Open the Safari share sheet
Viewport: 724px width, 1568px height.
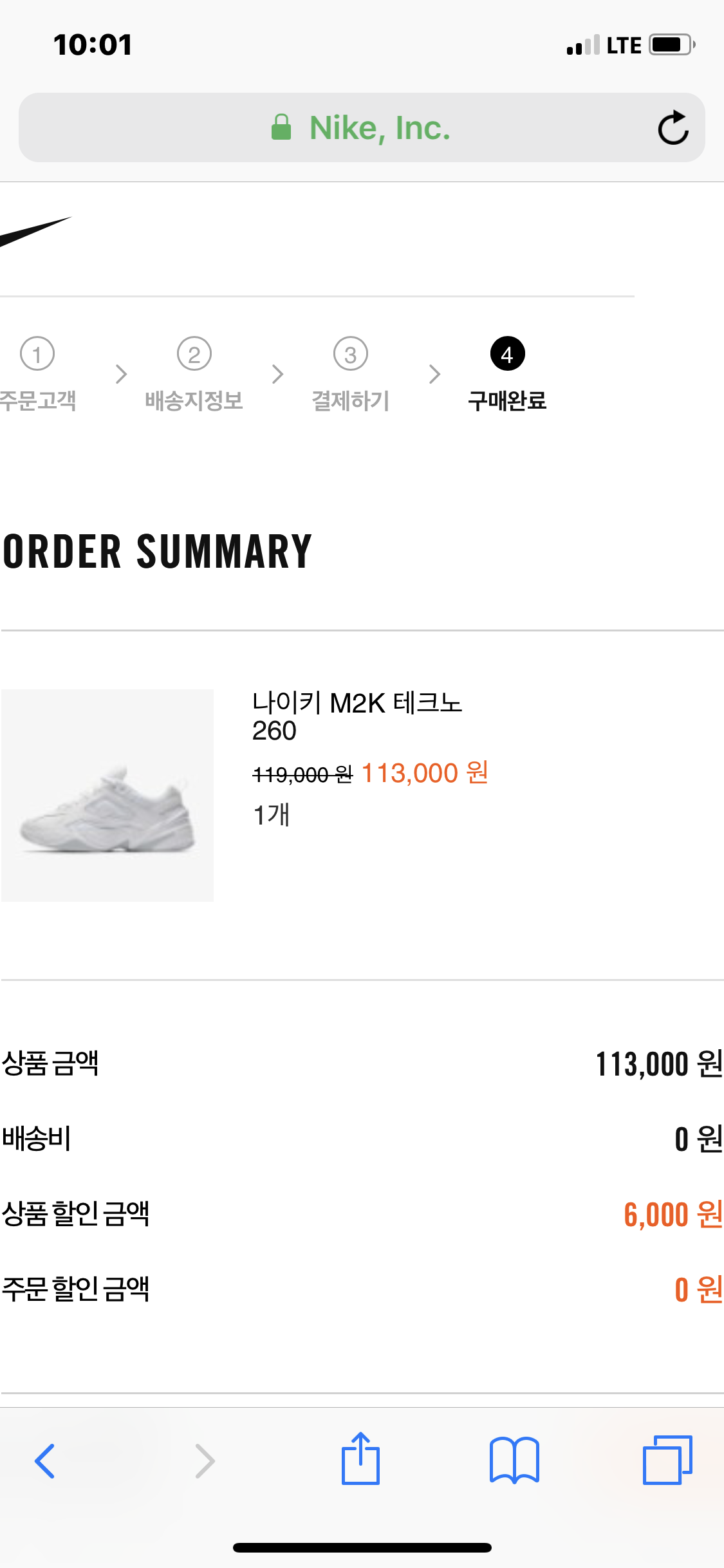tap(360, 1459)
